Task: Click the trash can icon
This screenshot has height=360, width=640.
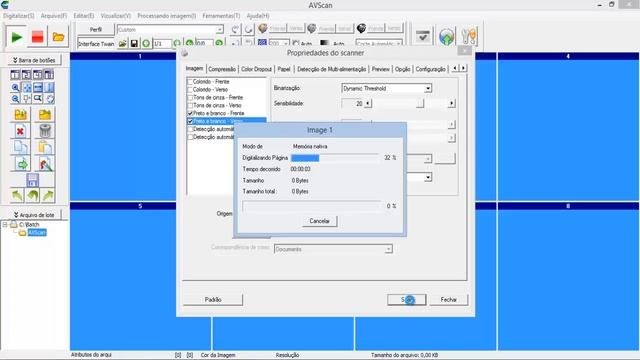Action: pyautogui.click(x=45, y=131)
